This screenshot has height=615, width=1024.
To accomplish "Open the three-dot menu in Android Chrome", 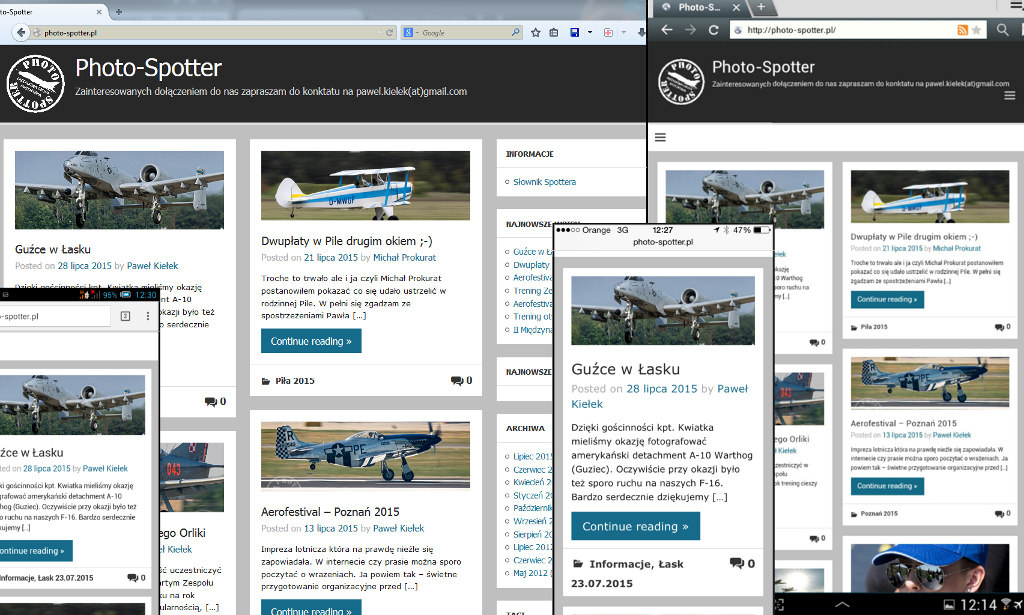I will 149,316.
